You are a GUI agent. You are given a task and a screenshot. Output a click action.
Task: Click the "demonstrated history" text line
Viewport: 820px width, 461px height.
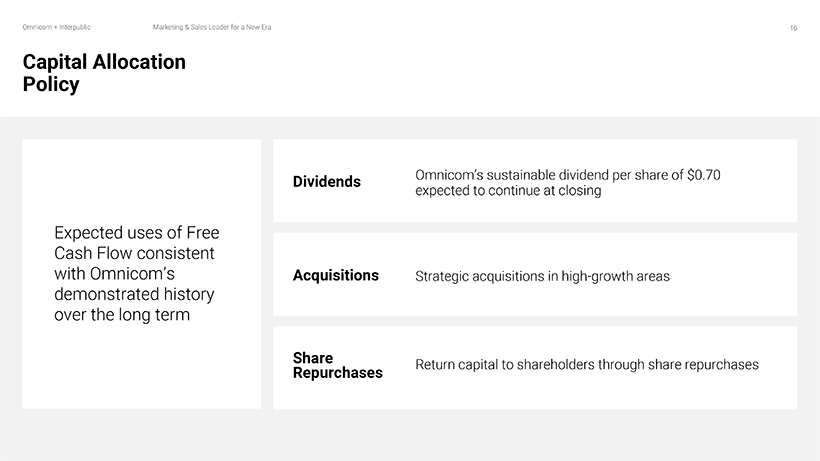tap(134, 295)
